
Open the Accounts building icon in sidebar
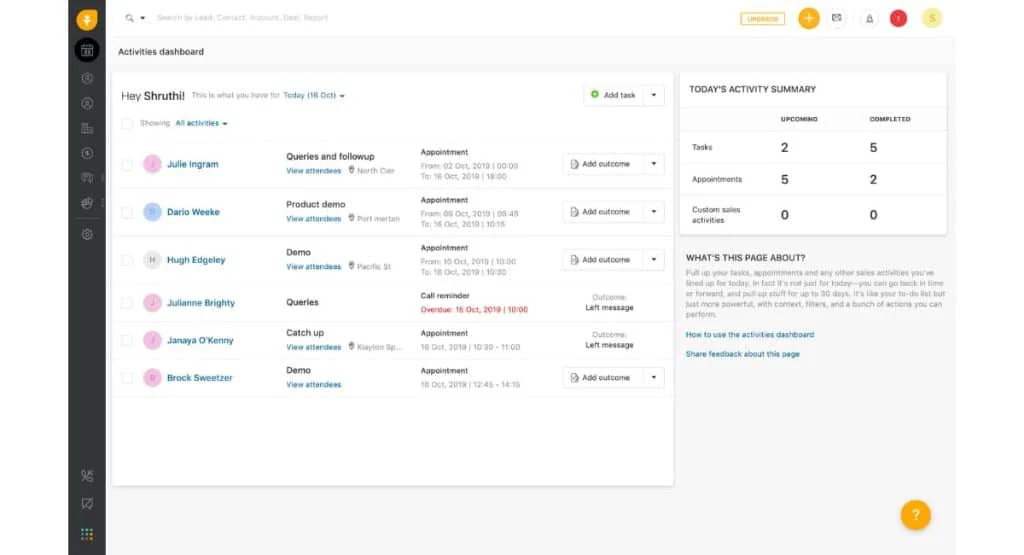[x=87, y=129]
